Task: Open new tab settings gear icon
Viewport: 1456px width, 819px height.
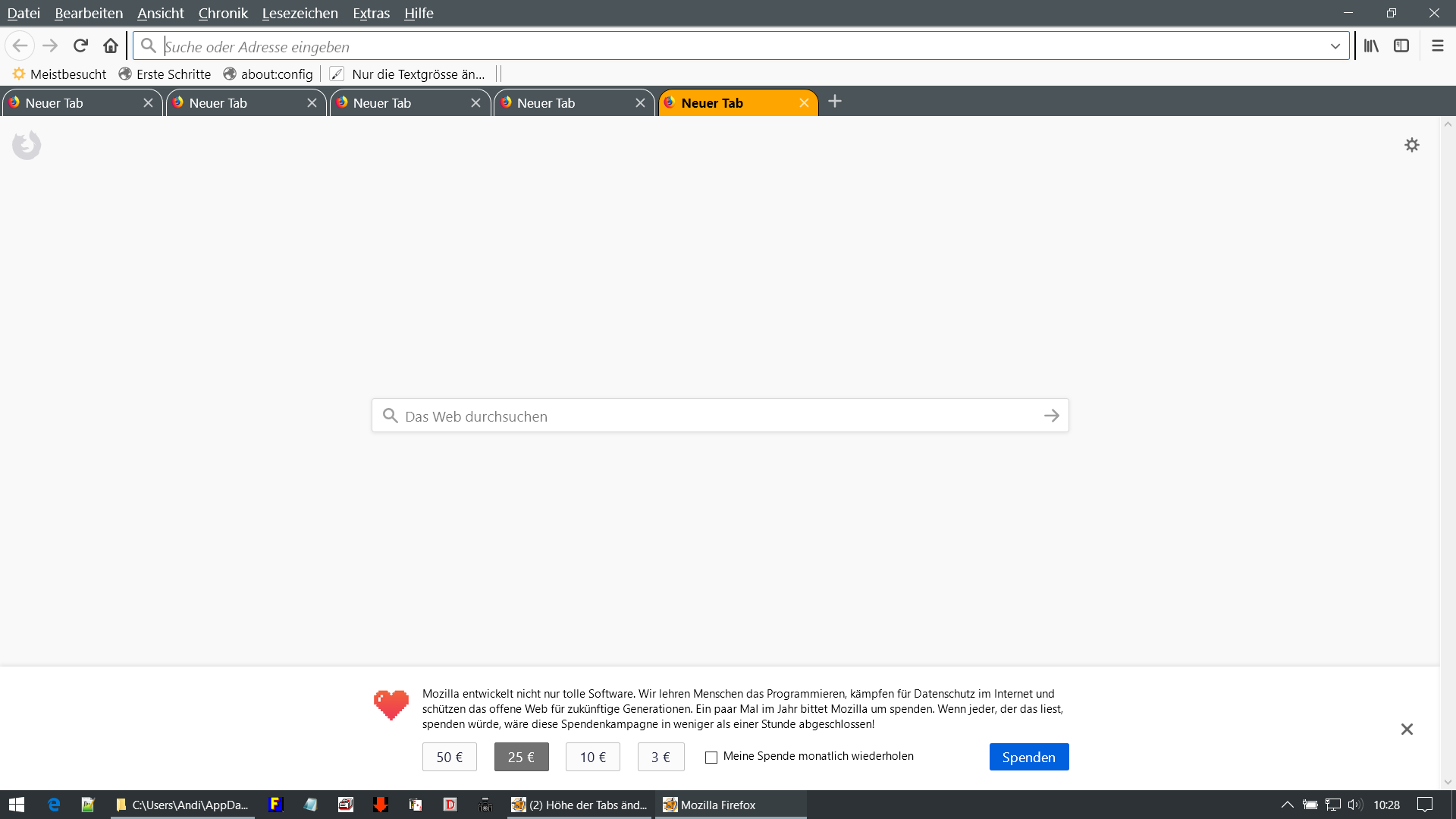Action: click(x=1411, y=145)
